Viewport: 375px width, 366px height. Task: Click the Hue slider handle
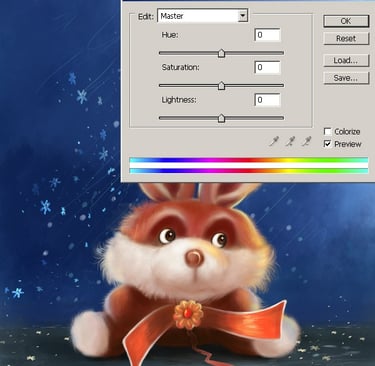[x=221, y=53]
